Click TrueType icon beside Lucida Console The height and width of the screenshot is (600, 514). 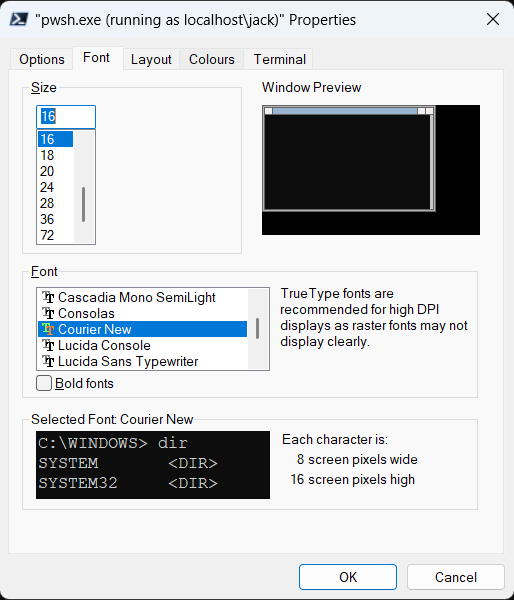click(48, 346)
